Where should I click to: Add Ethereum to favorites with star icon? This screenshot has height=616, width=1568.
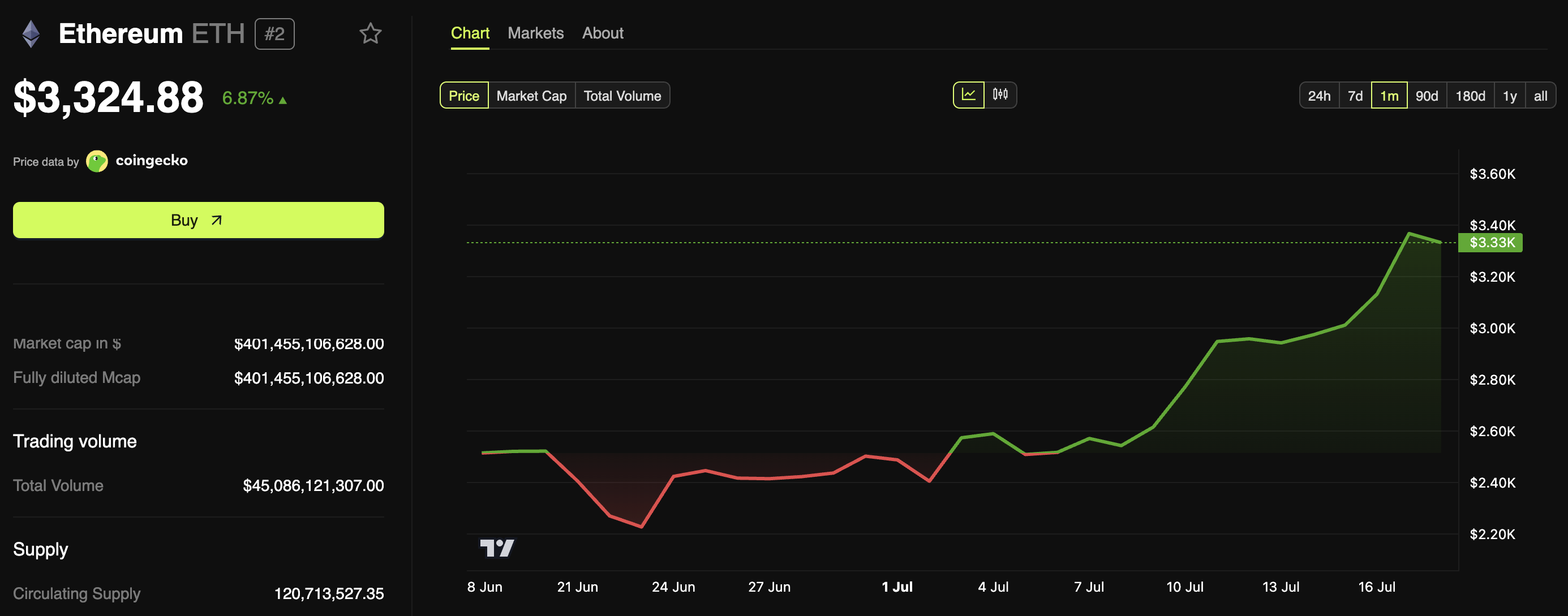point(370,33)
